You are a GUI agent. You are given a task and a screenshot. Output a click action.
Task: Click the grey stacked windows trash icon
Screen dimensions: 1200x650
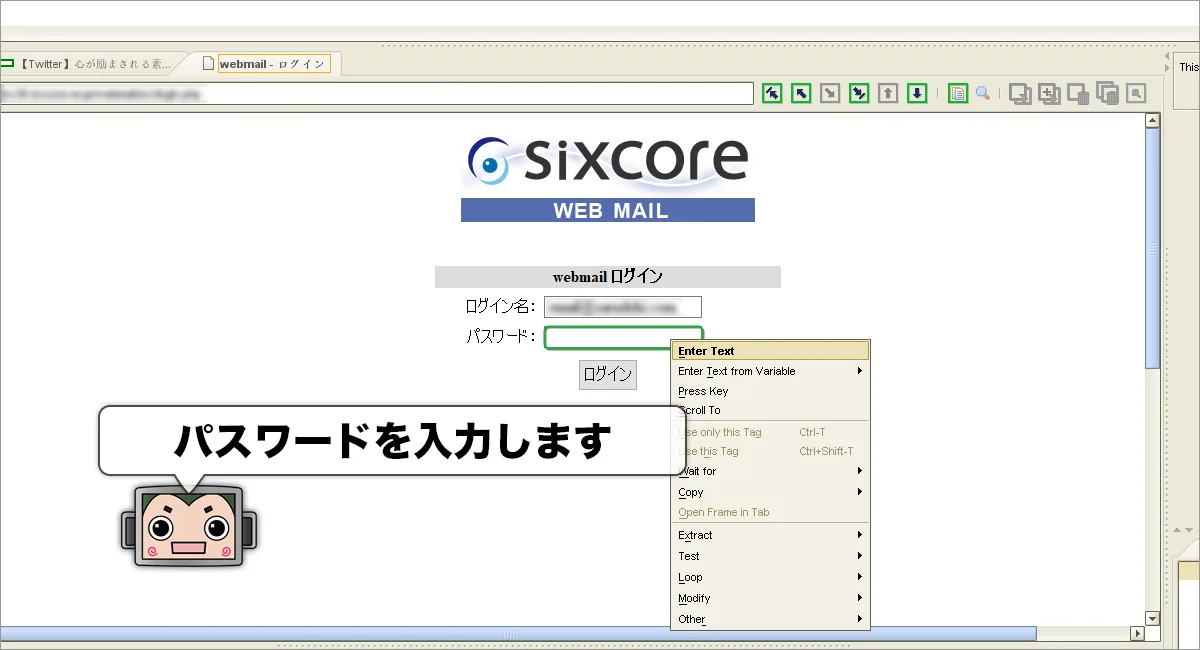[1107, 94]
